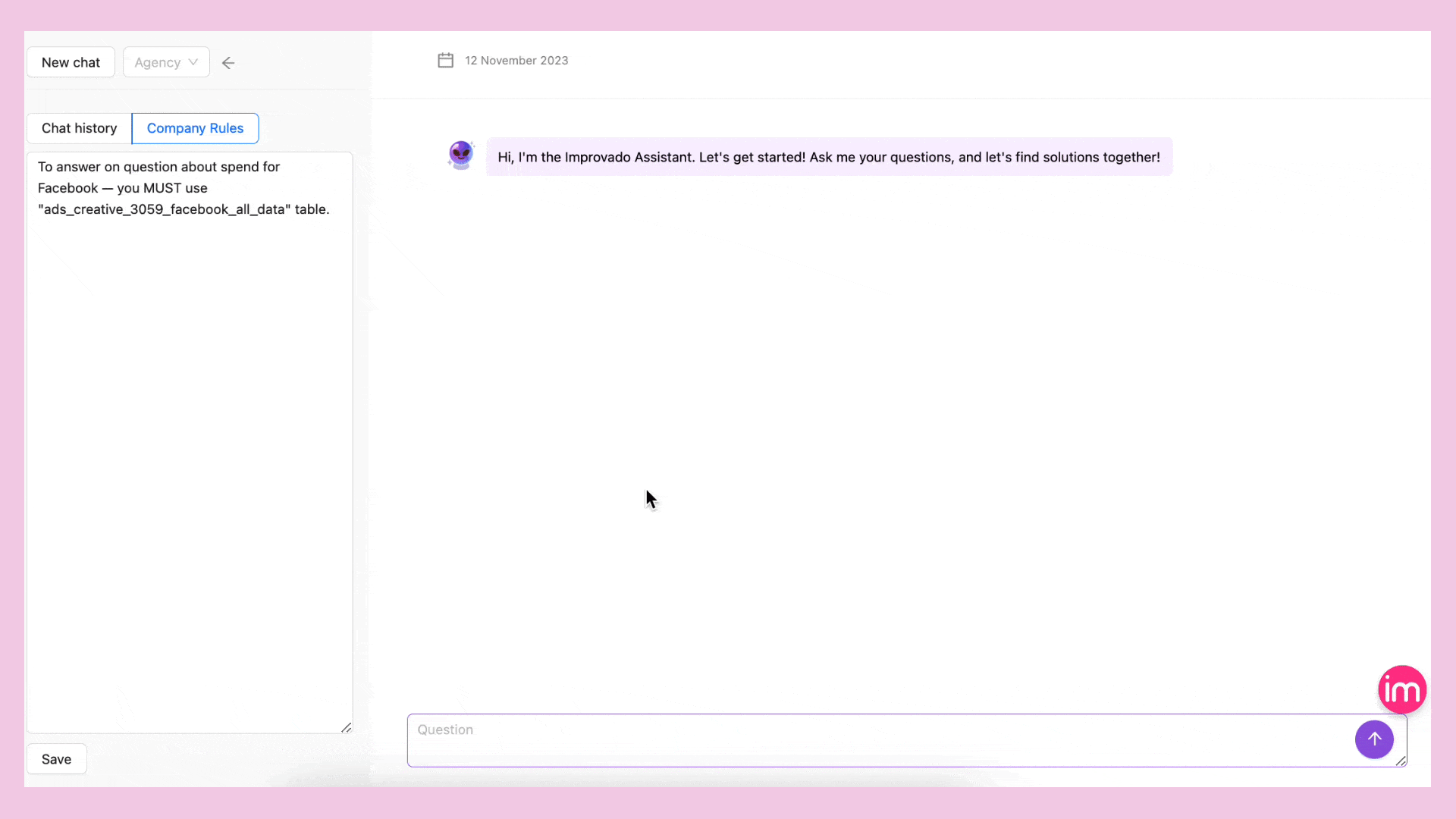This screenshot has width=1456, height=819.
Task: Collapse sidebar with back arrow
Action: [x=228, y=63]
